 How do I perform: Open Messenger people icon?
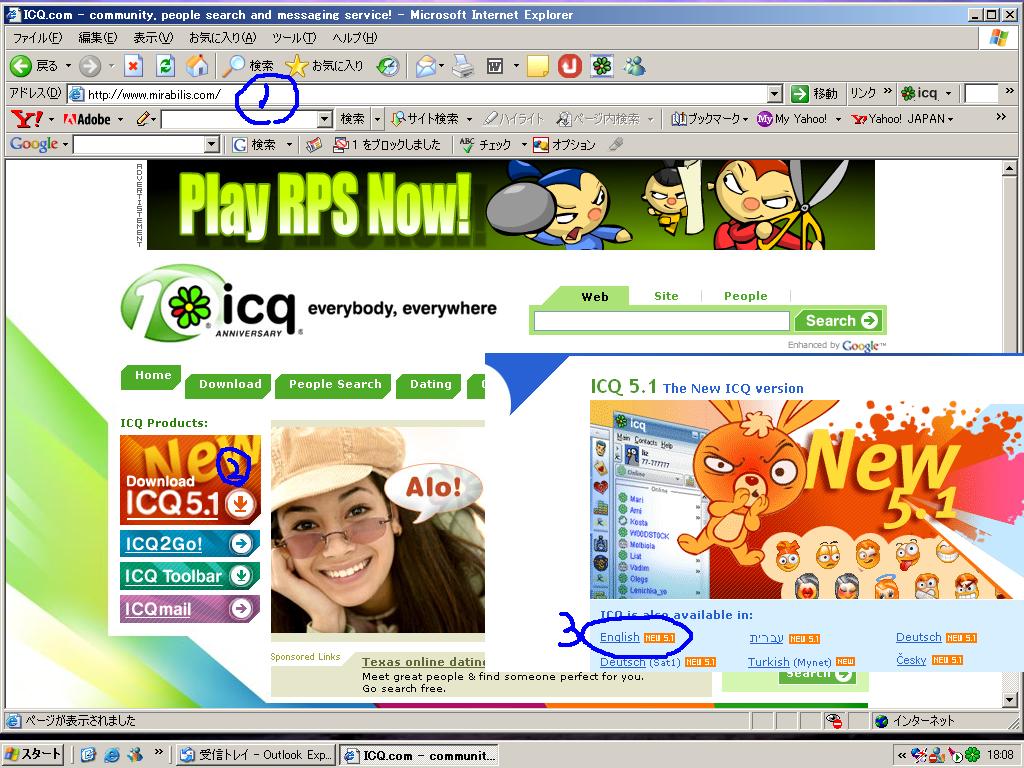click(634, 65)
